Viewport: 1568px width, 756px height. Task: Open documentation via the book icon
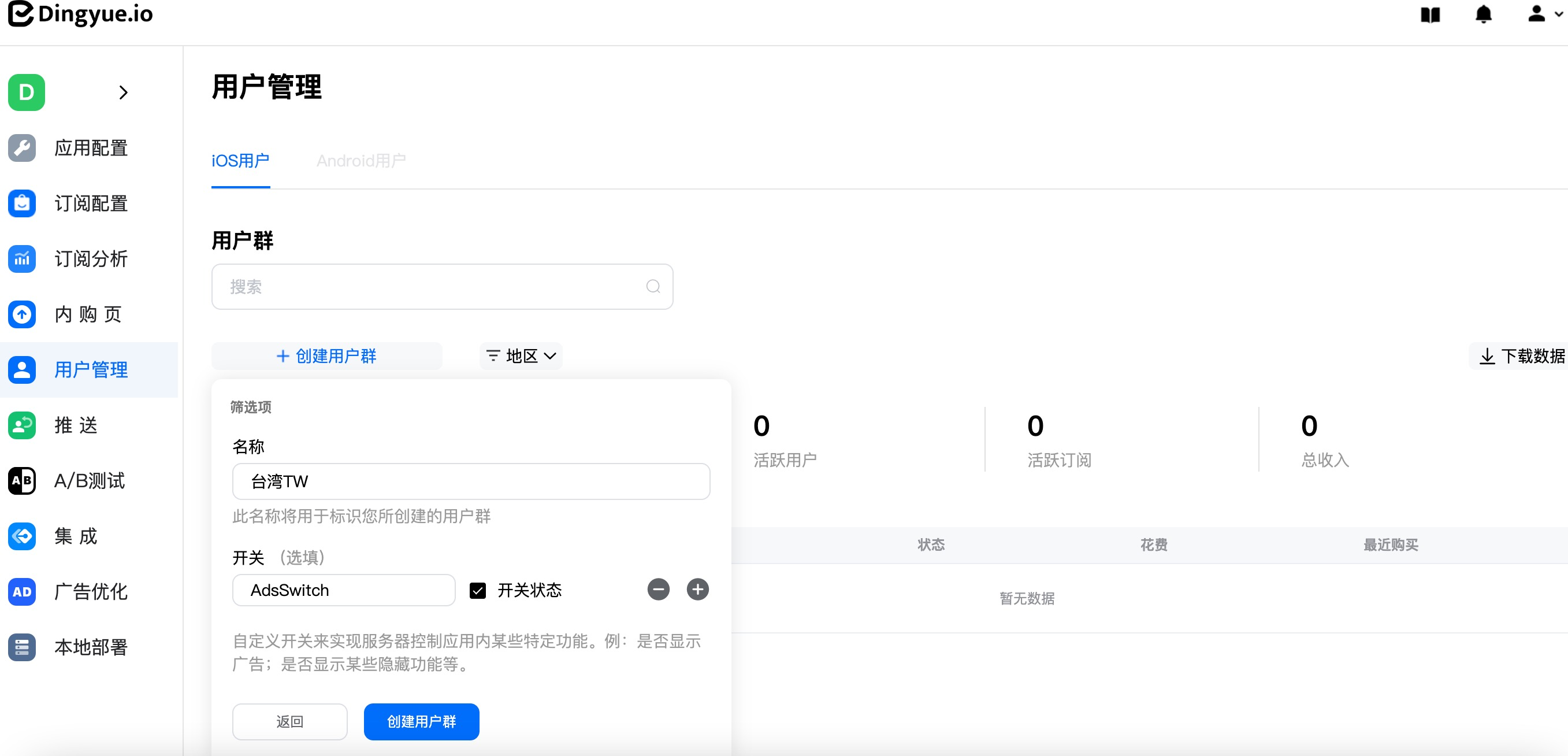click(1430, 14)
